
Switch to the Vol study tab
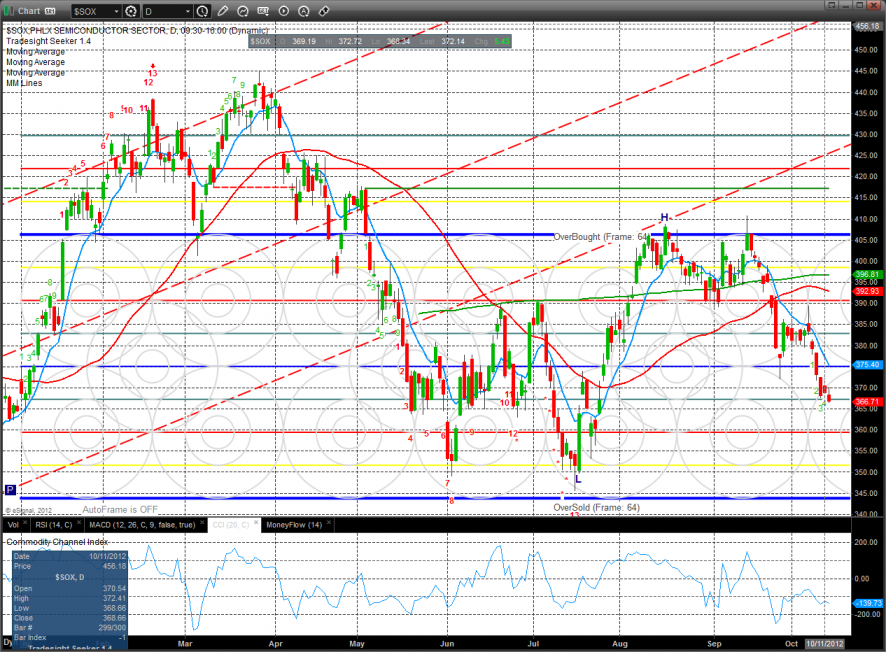point(13,525)
